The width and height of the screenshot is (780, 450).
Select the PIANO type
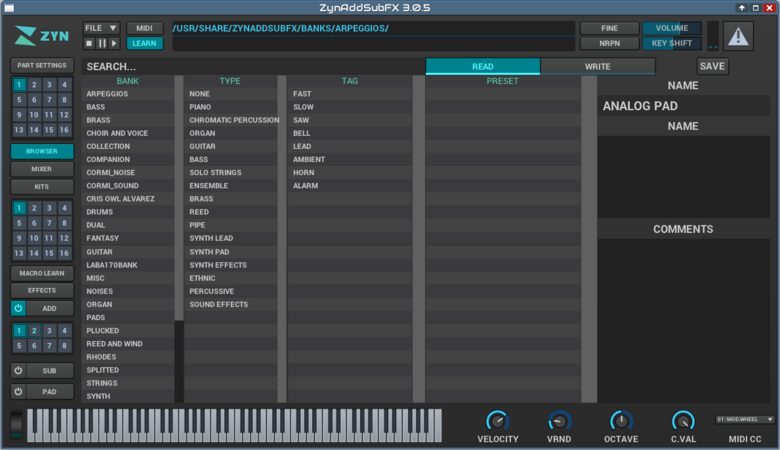click(231, 107)
